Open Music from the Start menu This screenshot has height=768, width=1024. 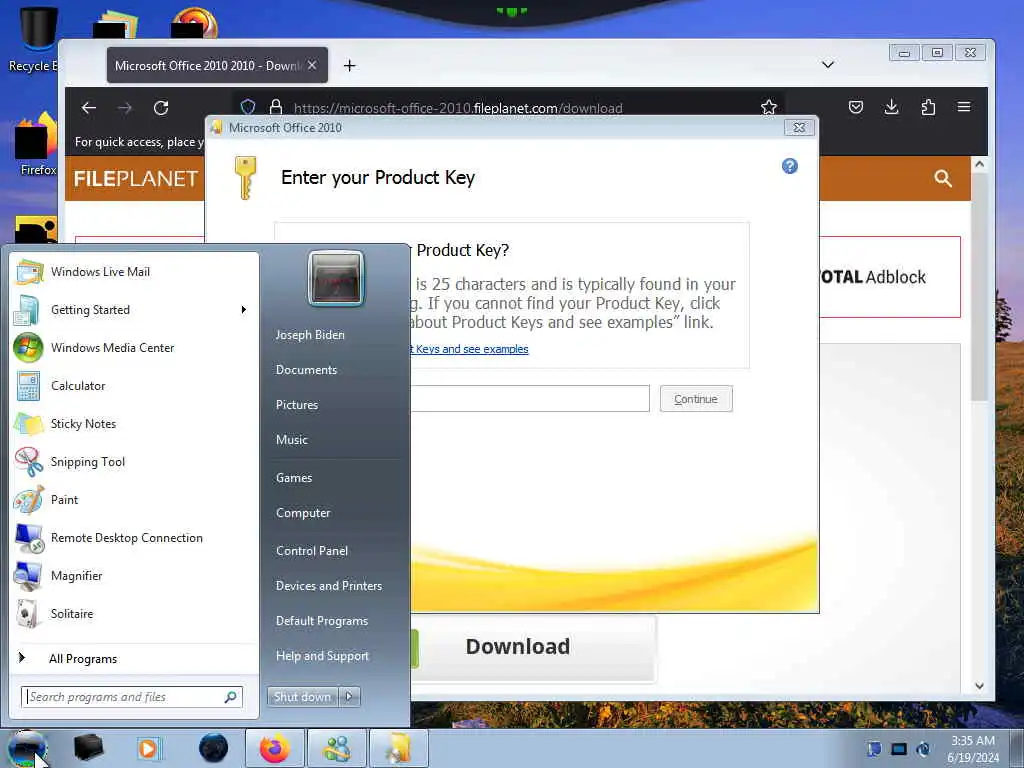point(292,440)
